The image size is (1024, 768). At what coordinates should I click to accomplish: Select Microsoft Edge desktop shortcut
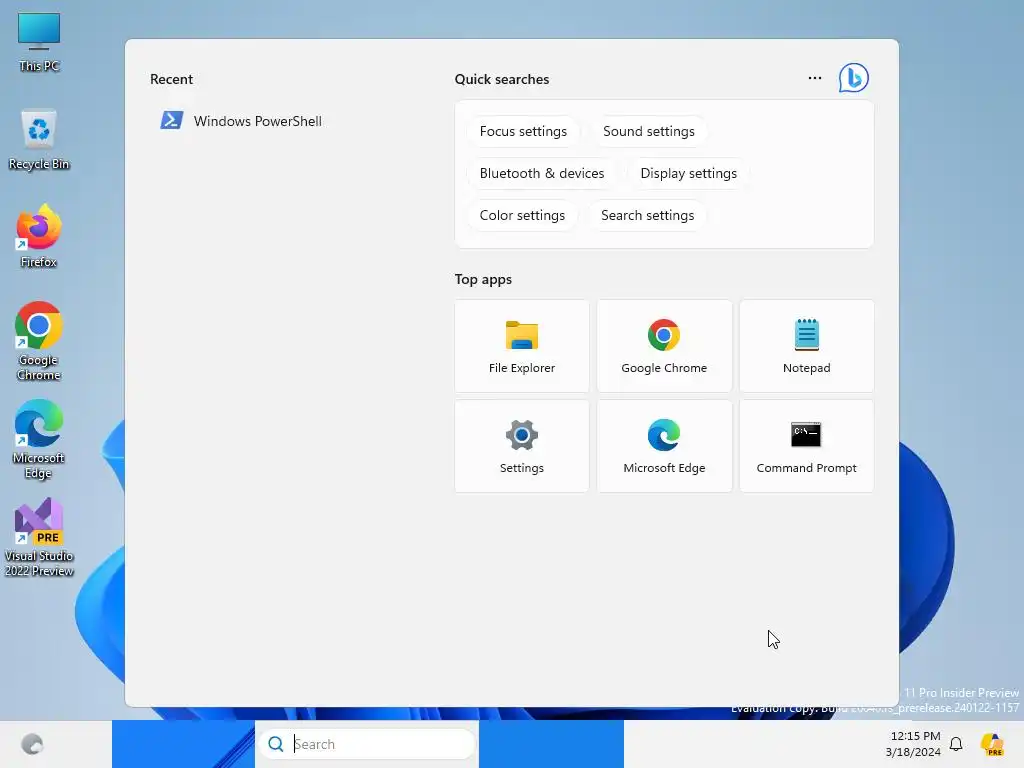tap(39, 439)
